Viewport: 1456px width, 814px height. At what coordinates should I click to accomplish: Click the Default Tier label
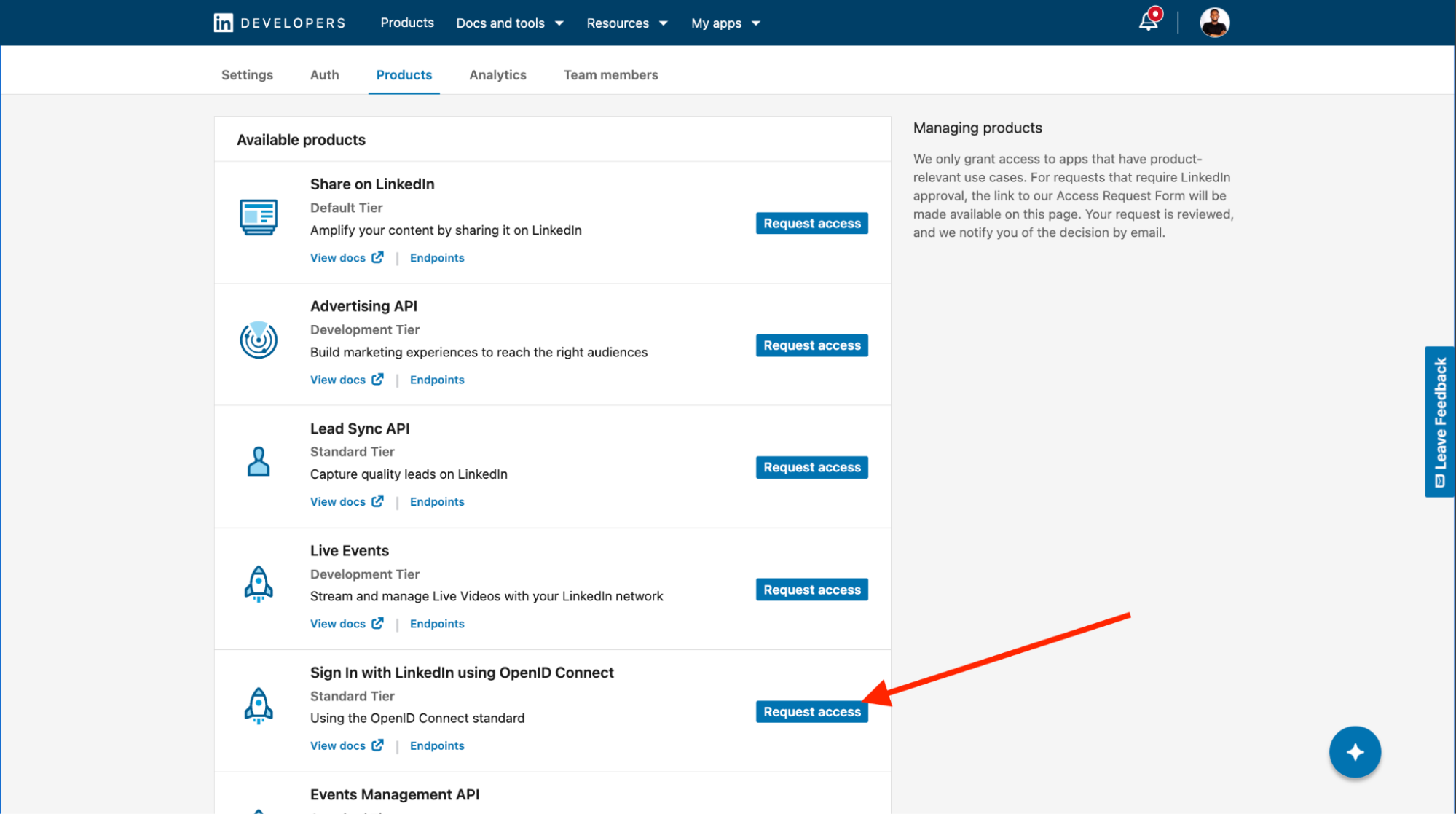click(346, 208)
